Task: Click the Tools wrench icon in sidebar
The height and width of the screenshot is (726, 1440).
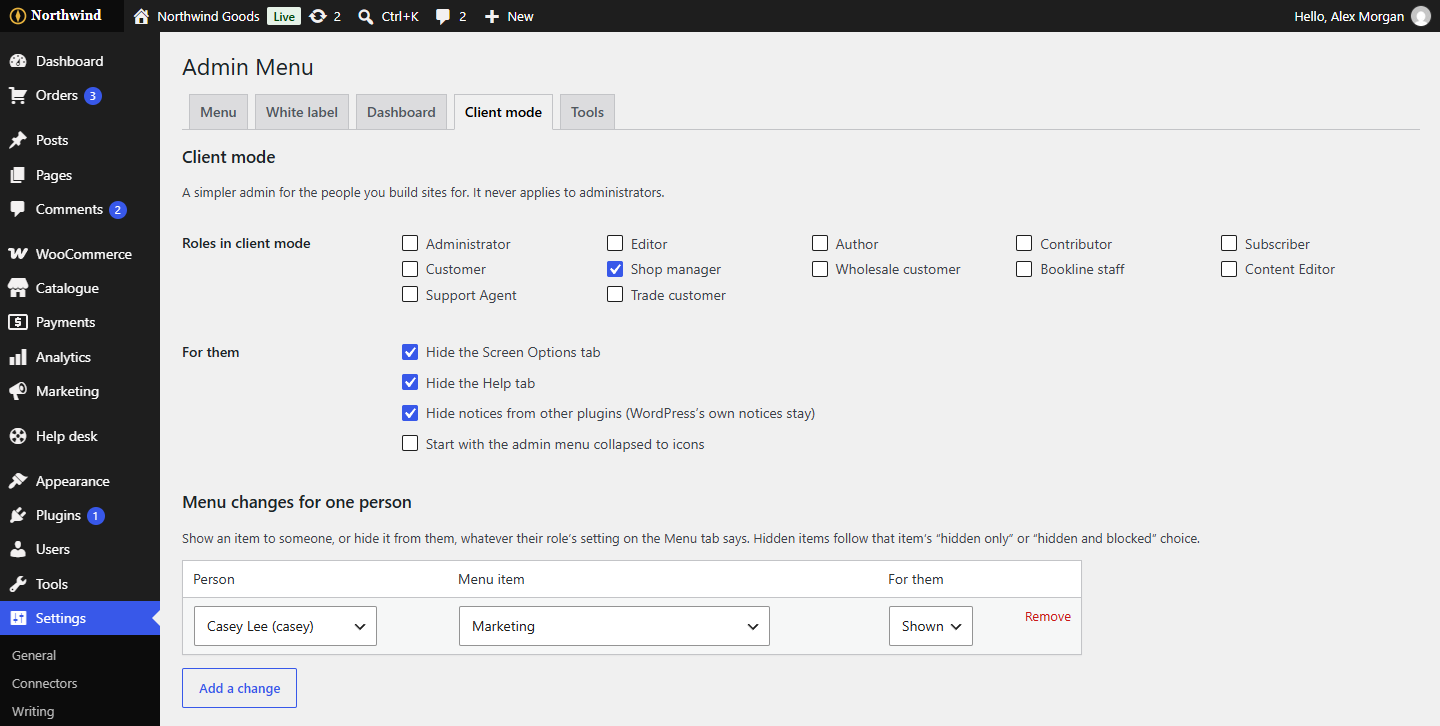Action: point(17,584)
